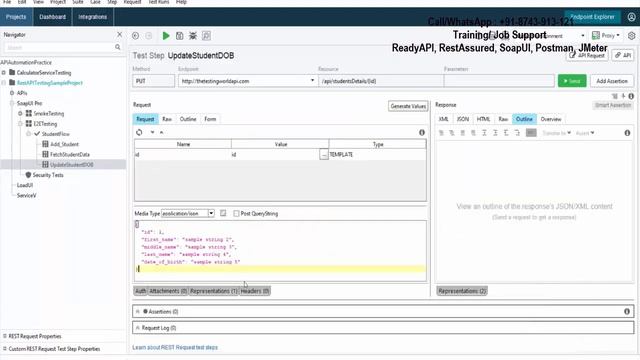Click first response outline toolbar icon

[441, 133]
